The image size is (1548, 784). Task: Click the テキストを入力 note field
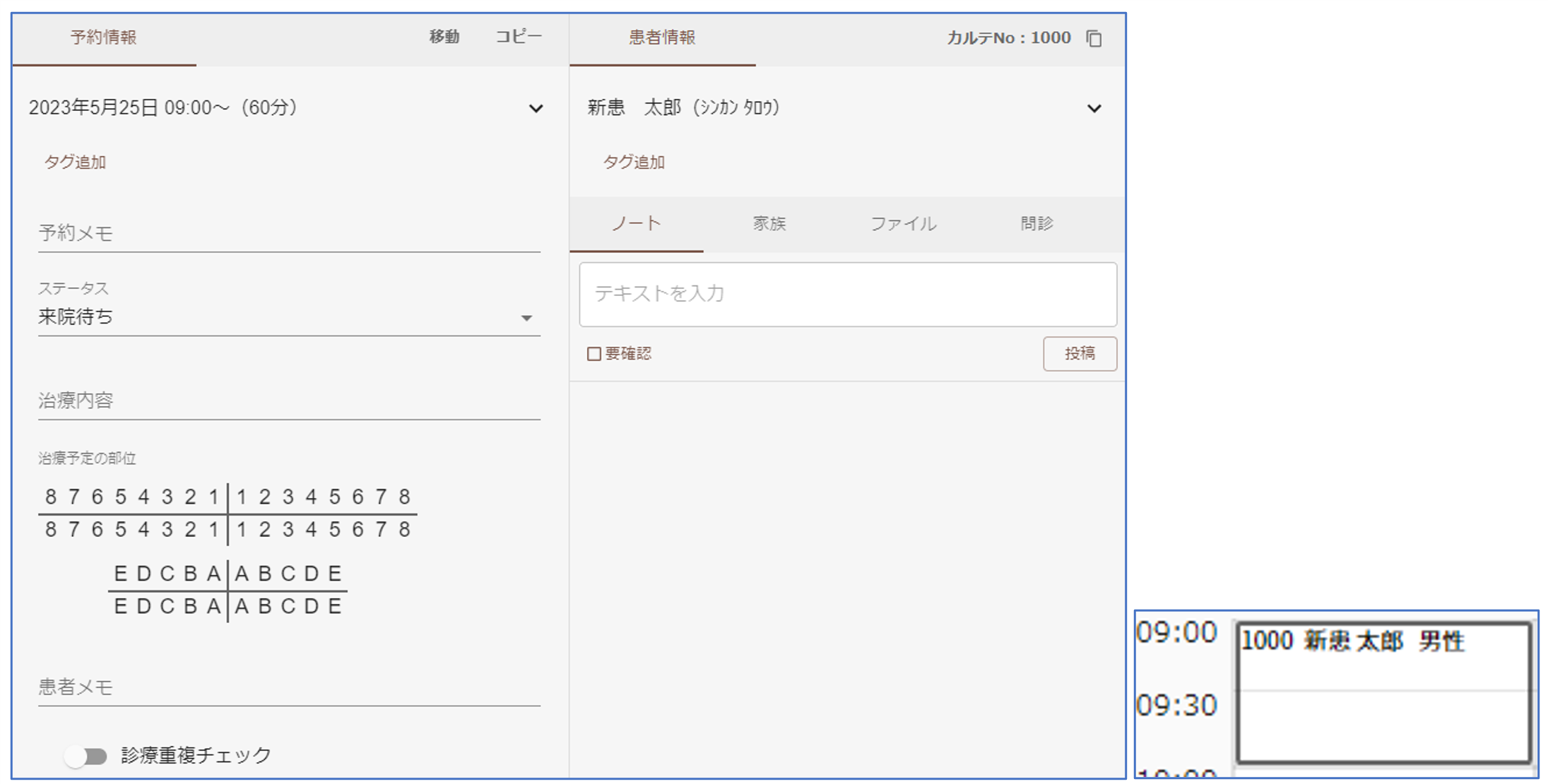[x=847, y=294]
